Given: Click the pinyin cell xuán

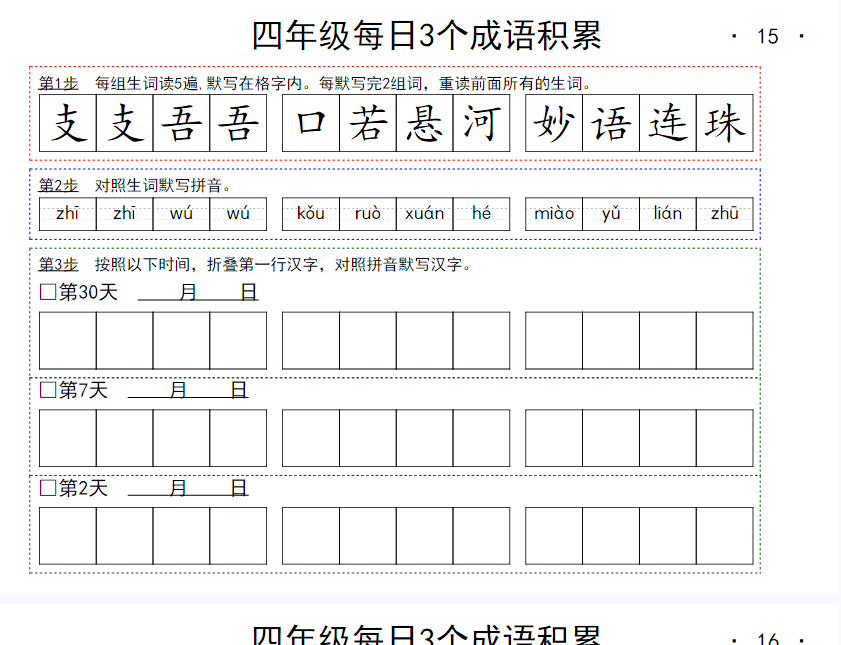Looking at the screenshot, I should [425, 213].
